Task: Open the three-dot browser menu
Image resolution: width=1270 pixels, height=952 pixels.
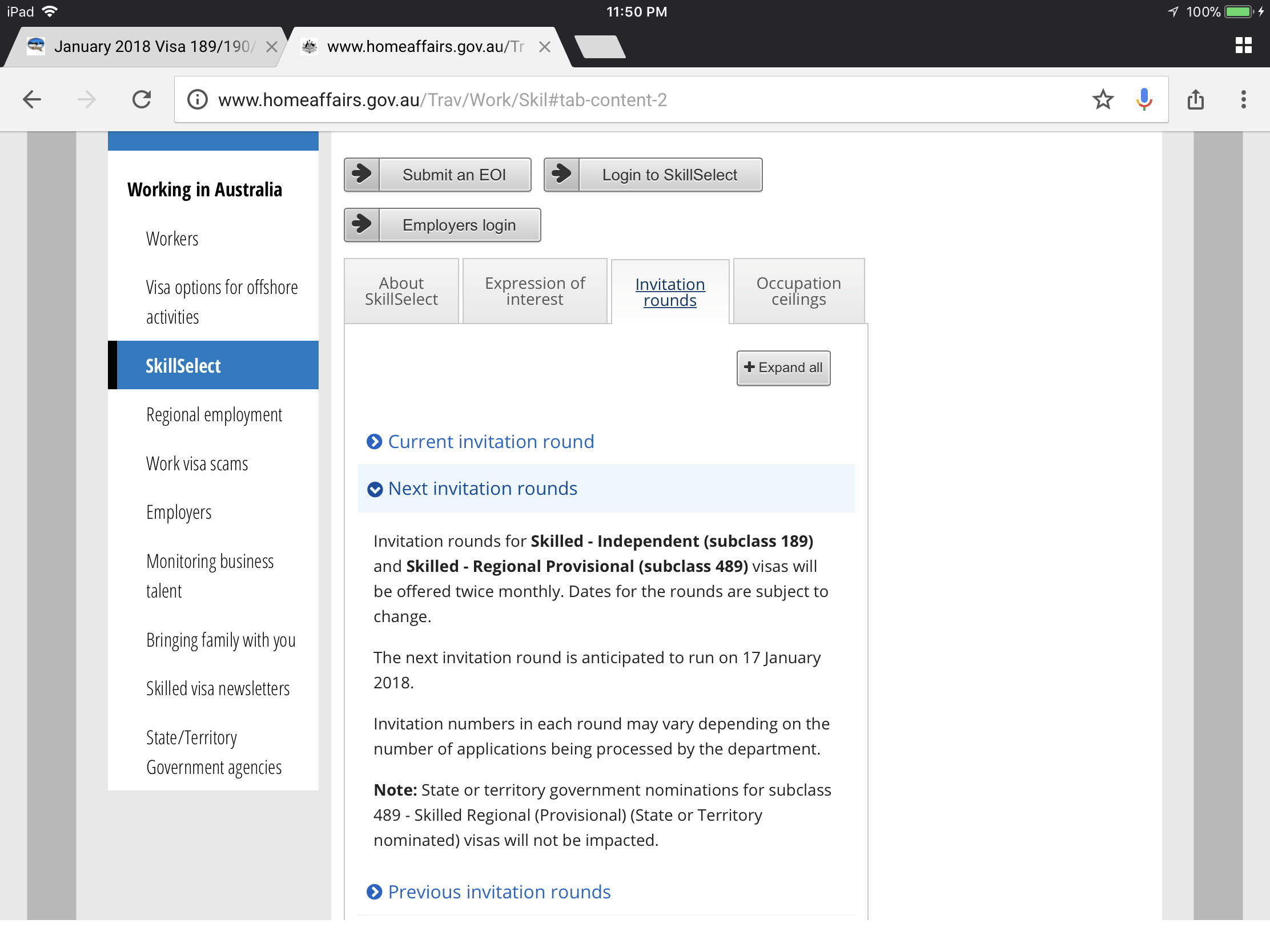Action: coord(1243,100)
